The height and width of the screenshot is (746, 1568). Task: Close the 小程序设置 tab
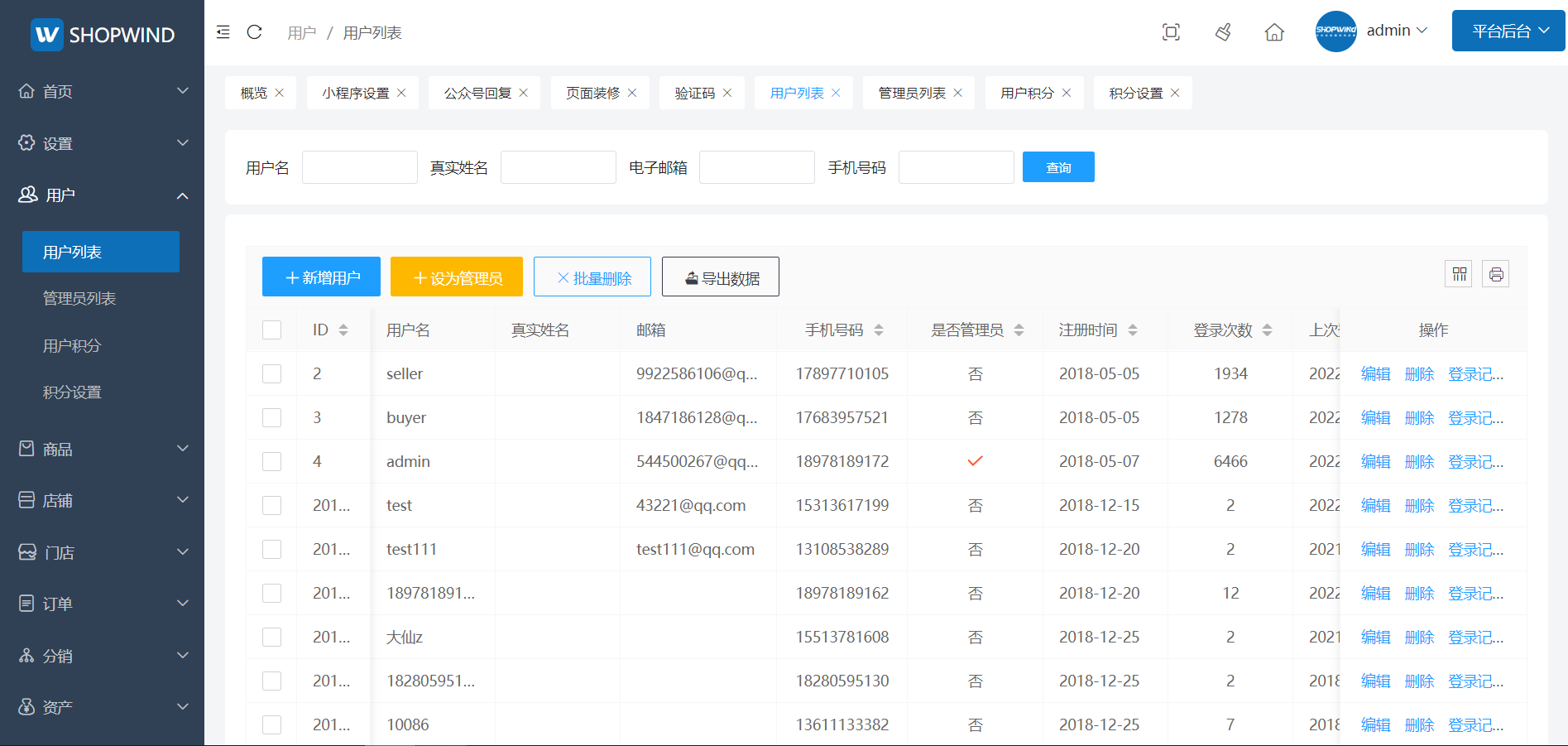(x=401, y=93)
